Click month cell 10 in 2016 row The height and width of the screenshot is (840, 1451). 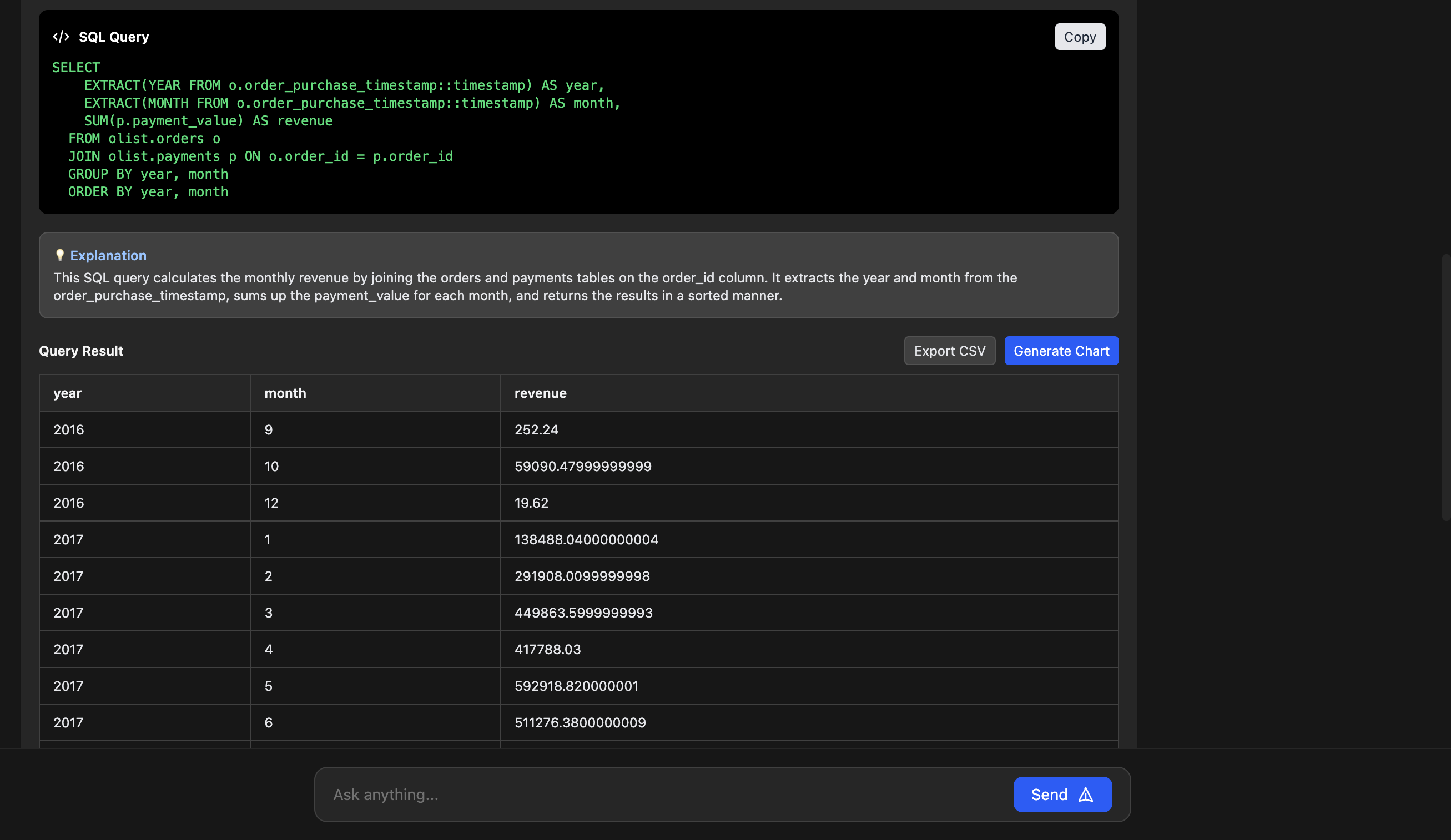pos(375,466)
